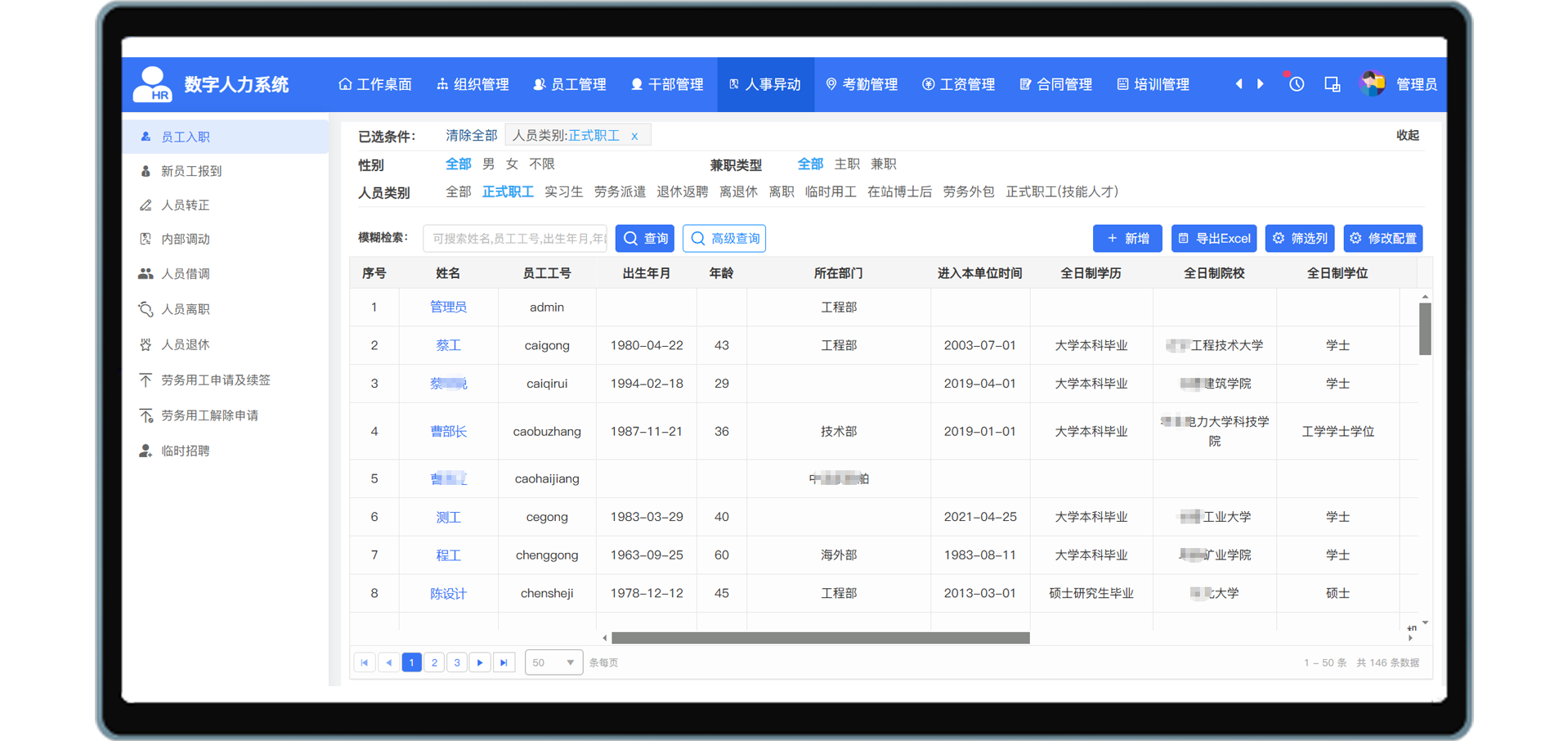Viewport: 1568px width, 741px height.
Task: Focus the 模糊检索 search field
Action: (515, 239)
